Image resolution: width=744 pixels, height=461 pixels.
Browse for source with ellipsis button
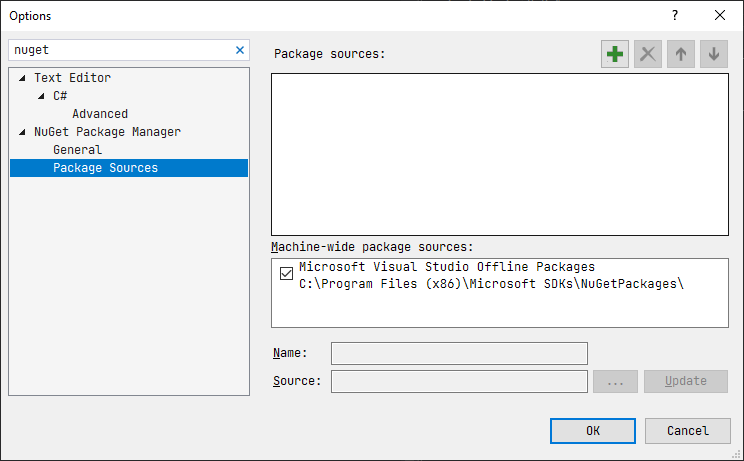pos(615,381)
